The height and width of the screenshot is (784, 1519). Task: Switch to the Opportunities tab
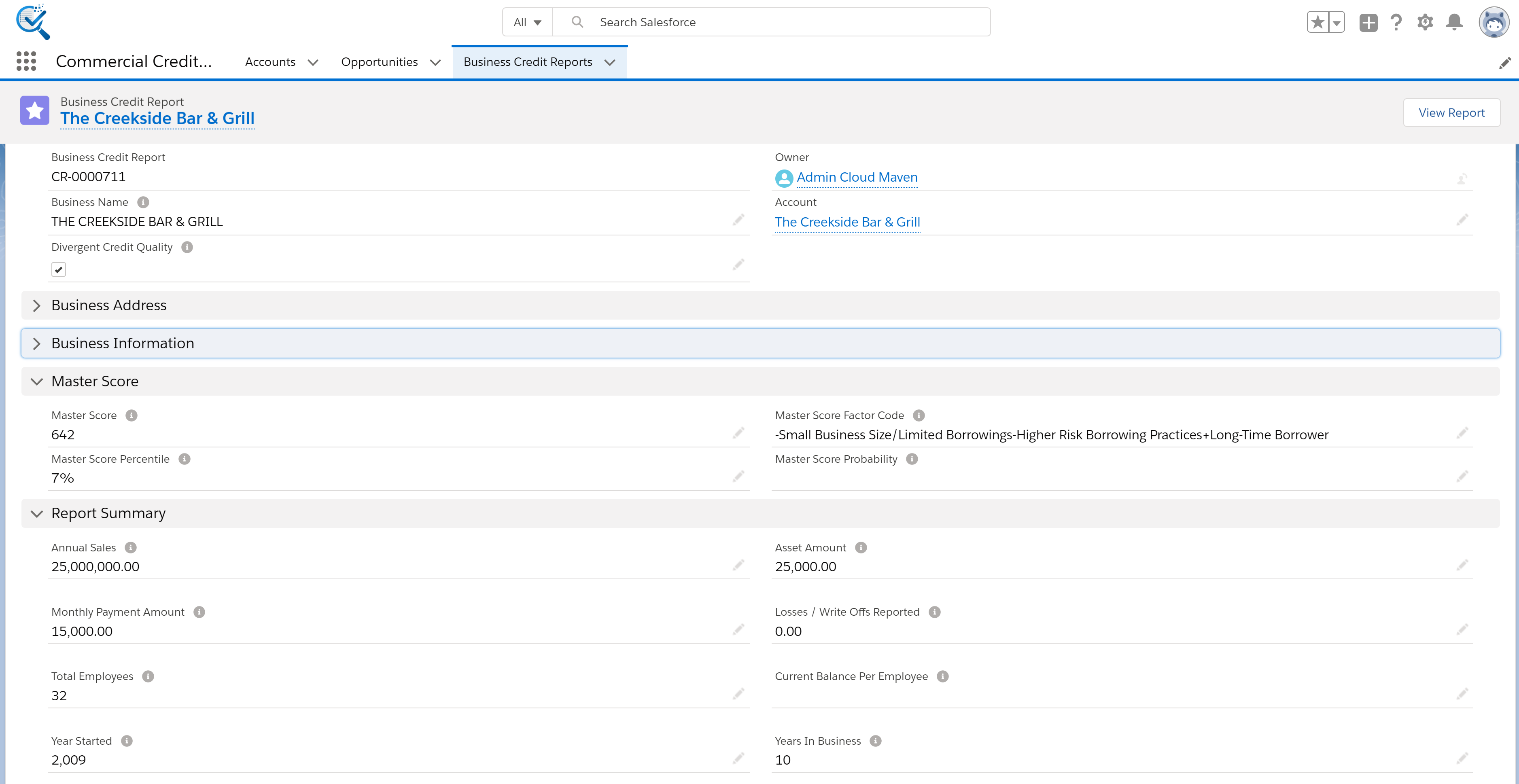pos(379,62)
